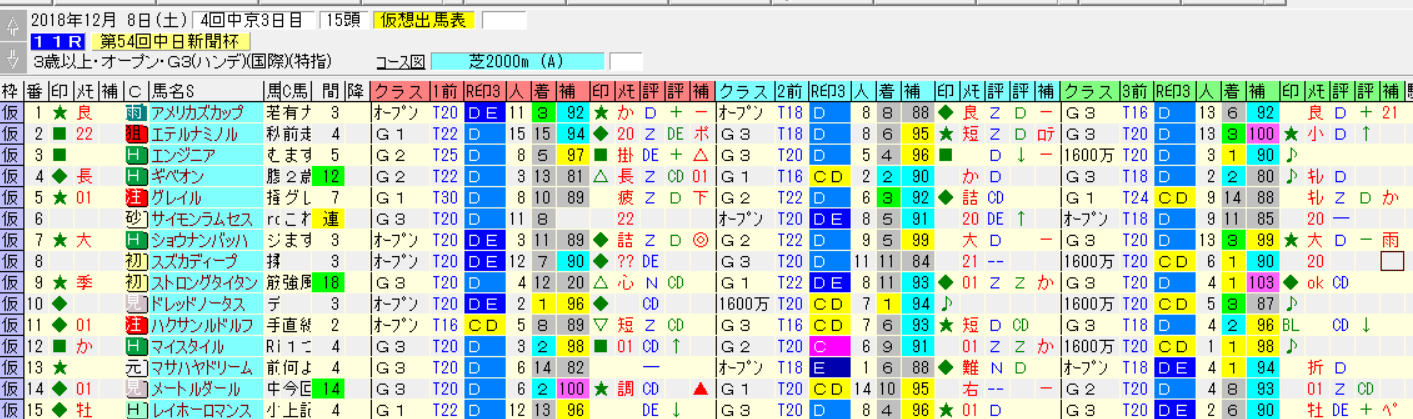Click the pink 100 rating in メートルダール row
The image size is (1413, 419).
pos(573,389)
